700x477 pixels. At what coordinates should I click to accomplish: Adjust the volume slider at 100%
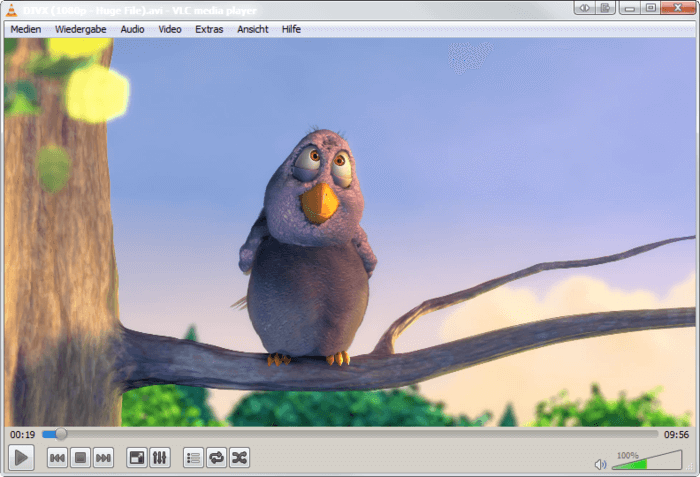point(647,460)
